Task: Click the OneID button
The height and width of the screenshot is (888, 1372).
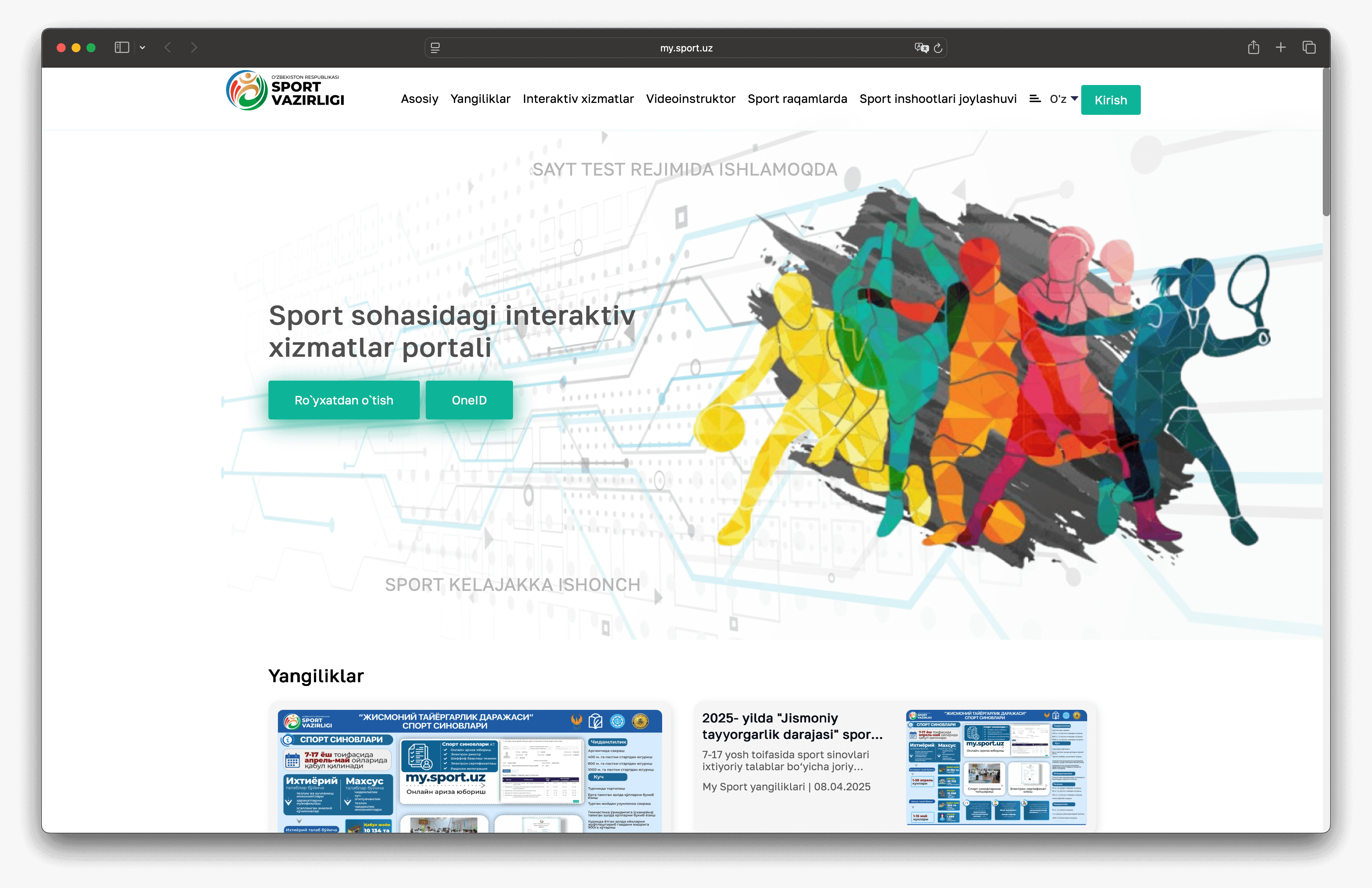Action: (x=469, y=400)
